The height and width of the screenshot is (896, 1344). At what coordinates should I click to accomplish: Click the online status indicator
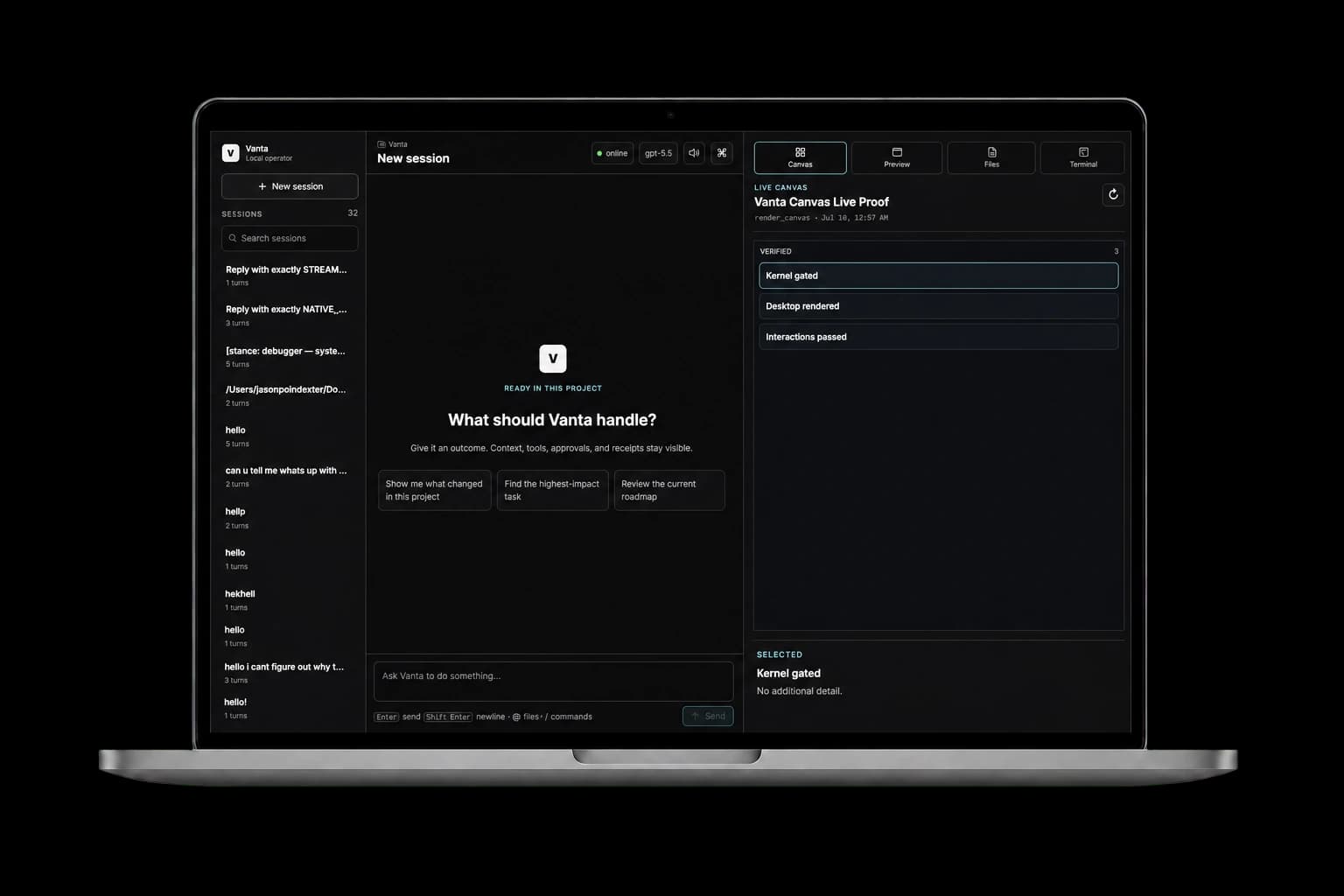[612, 153]
